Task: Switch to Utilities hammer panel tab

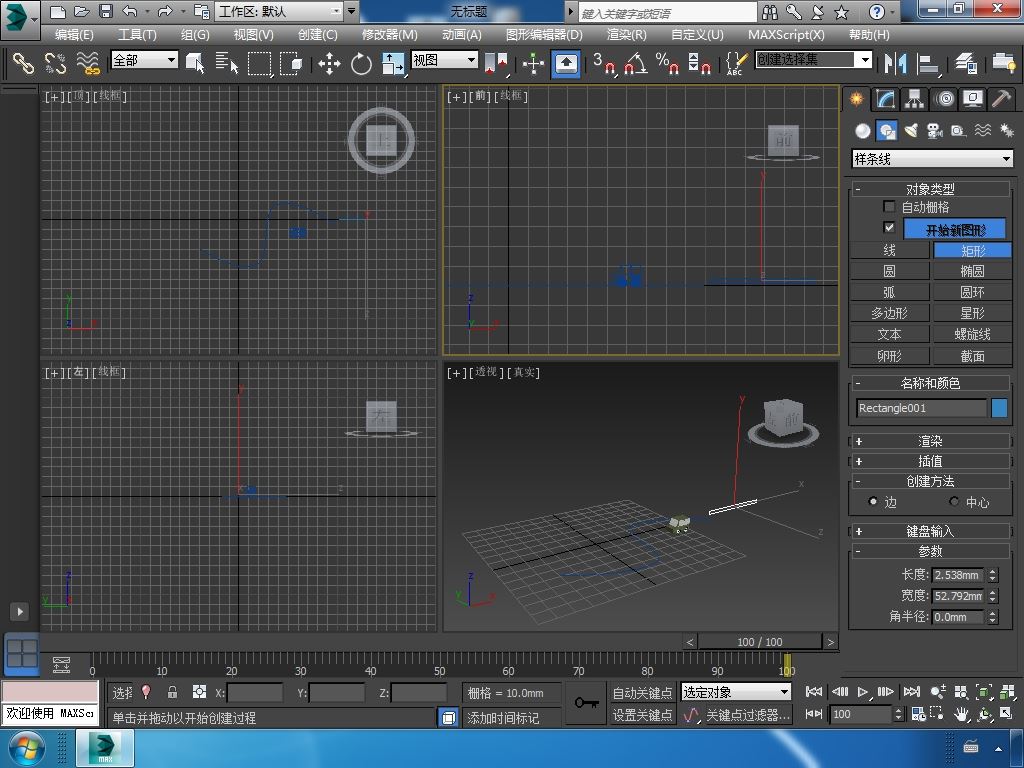Action: 1001,99
